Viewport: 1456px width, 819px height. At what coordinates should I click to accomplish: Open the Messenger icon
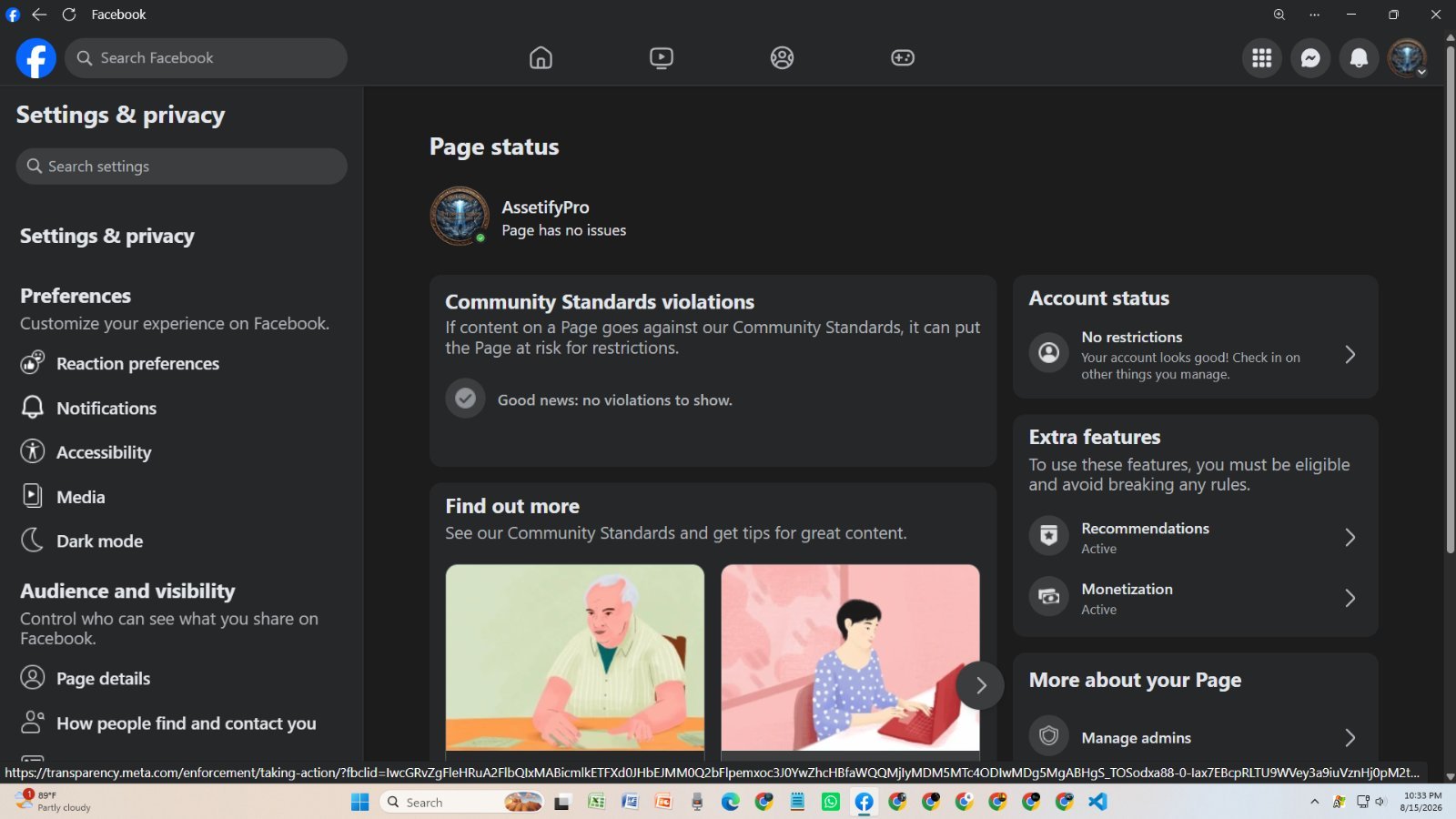[1310, 58]
